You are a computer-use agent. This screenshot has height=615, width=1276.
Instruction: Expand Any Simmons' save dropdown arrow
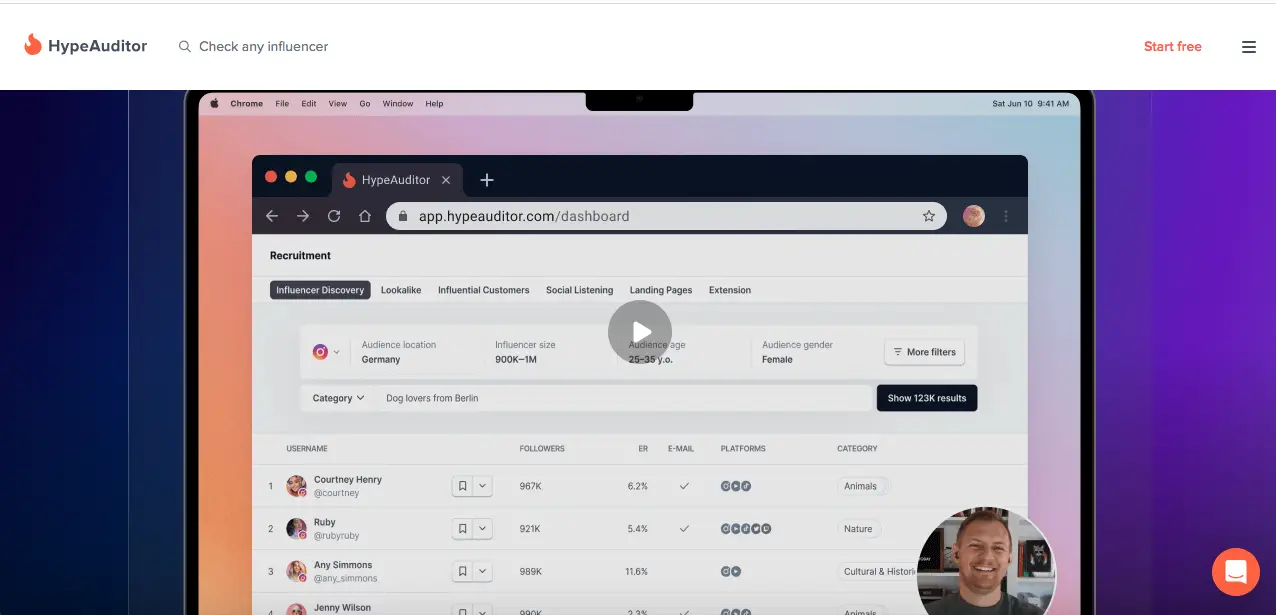coord(482,571)
